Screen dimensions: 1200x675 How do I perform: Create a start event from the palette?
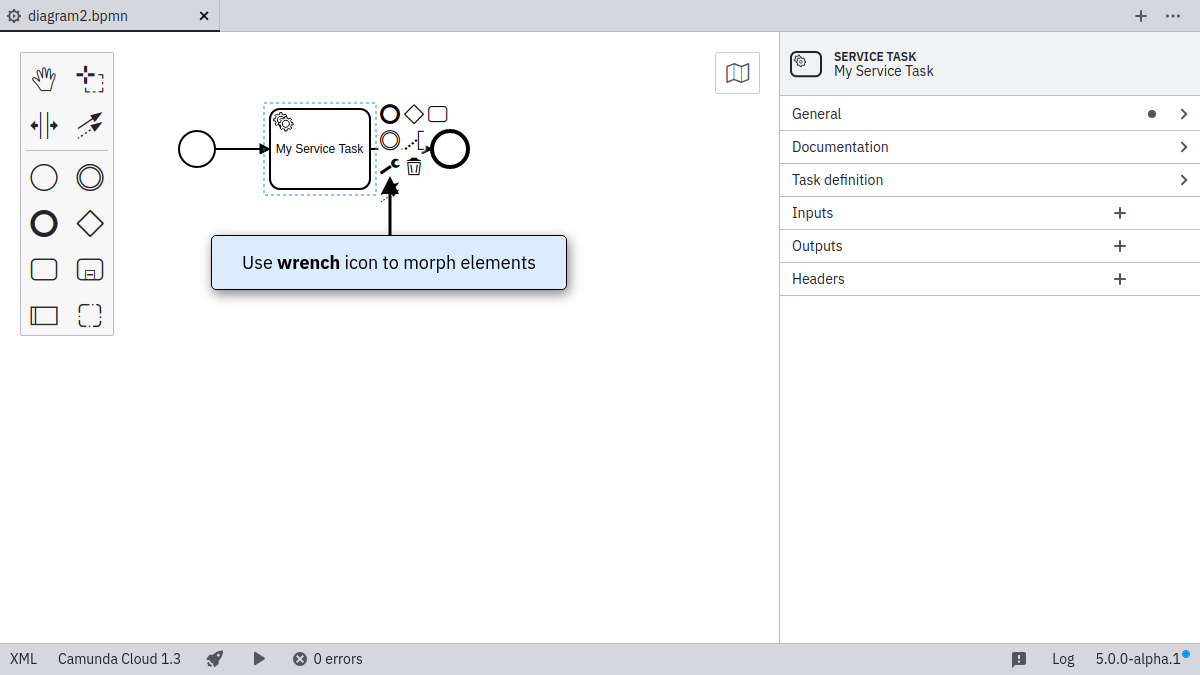coord(44,177)
